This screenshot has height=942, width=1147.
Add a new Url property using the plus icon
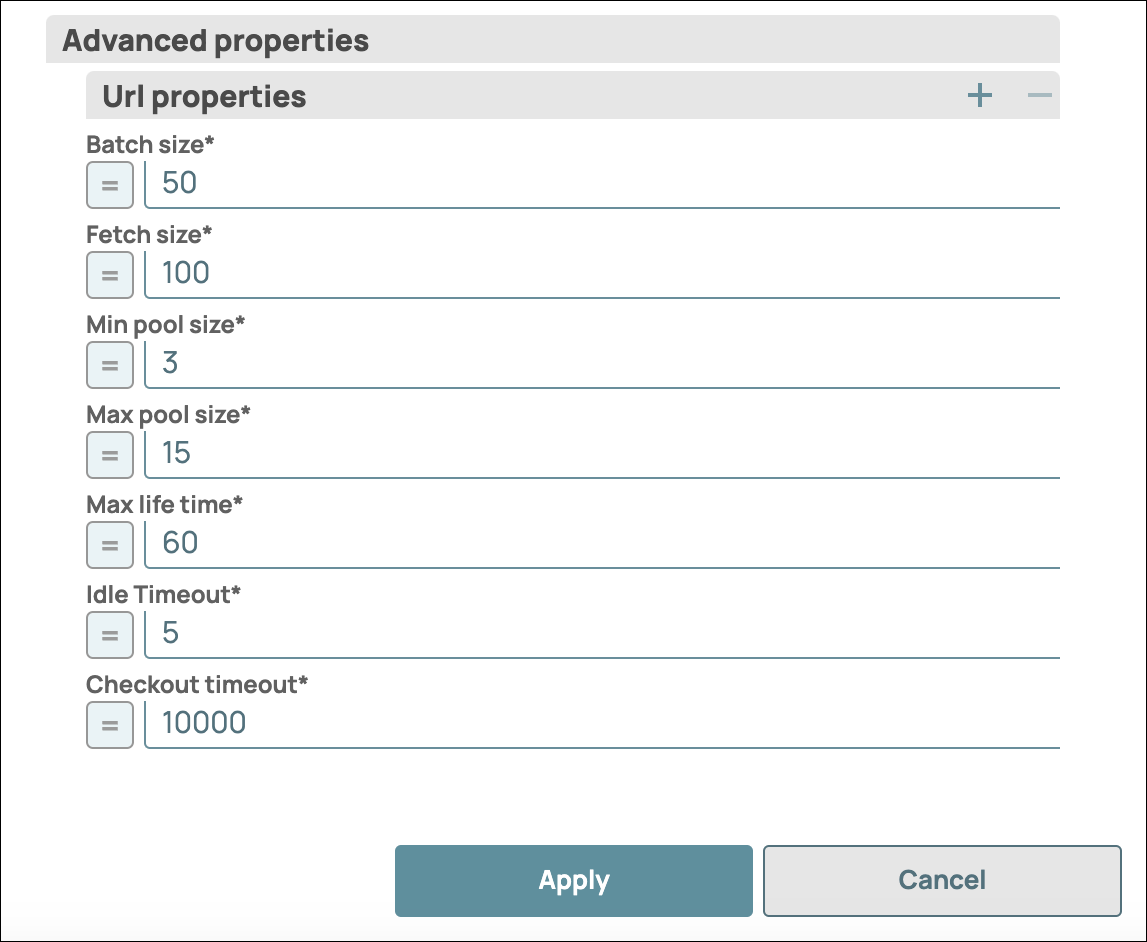979,96
